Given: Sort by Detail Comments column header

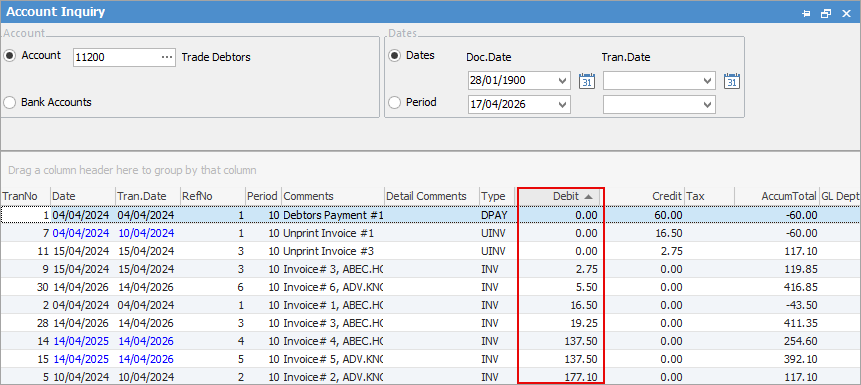Looking at the screenshot, I should point(431,196).
